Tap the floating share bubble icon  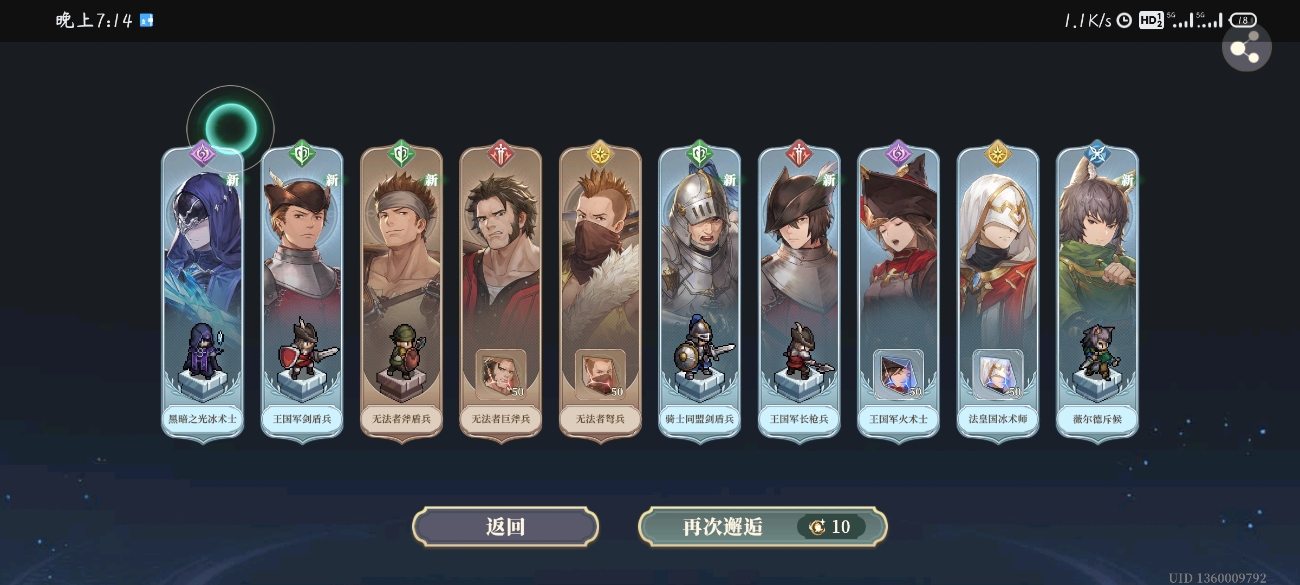(x=1246, y=47)
